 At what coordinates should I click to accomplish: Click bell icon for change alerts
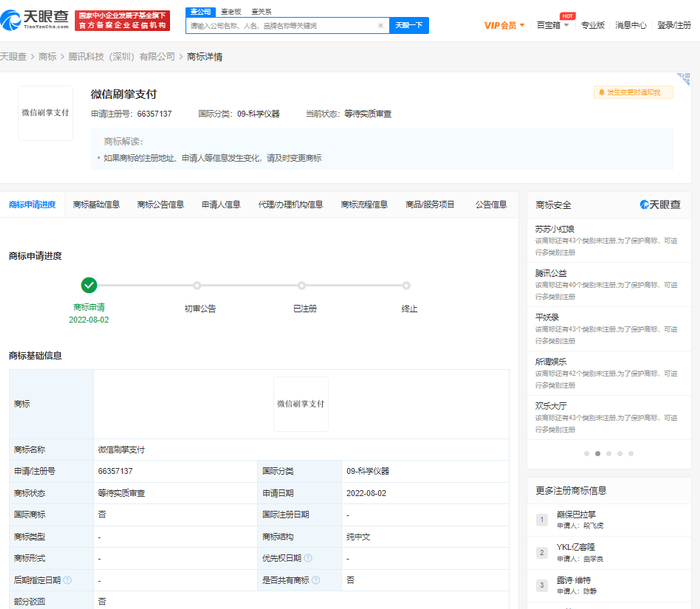pos(601,92)
